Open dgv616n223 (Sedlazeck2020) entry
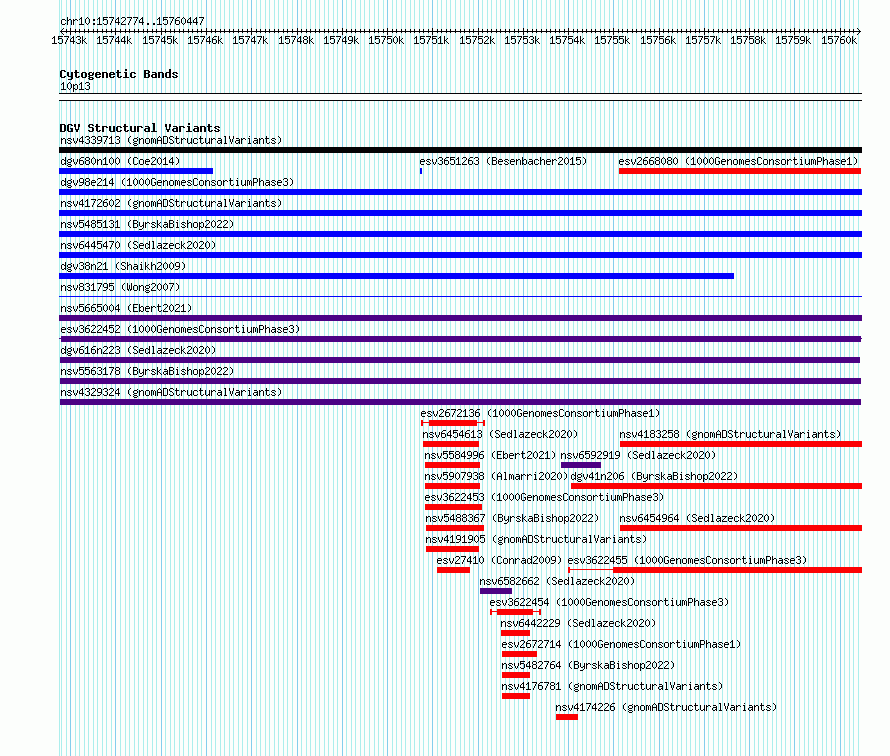Screen dimensions: 890x756 click(138, 350)
